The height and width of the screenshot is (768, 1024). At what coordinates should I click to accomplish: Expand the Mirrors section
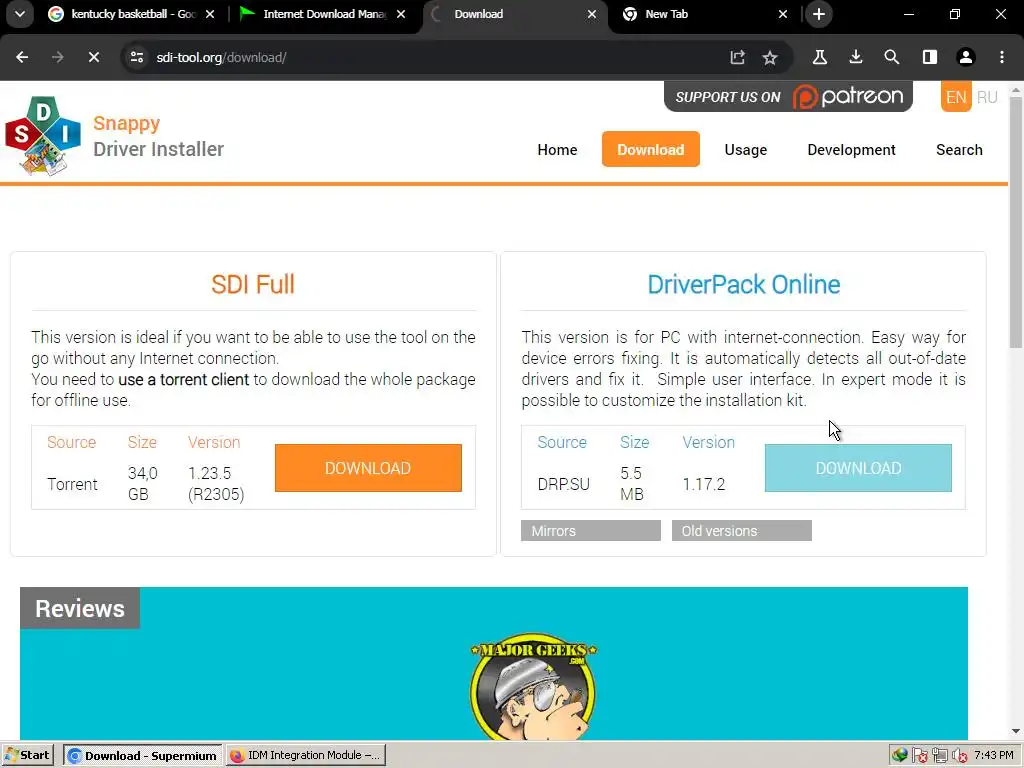coord(591,531)
